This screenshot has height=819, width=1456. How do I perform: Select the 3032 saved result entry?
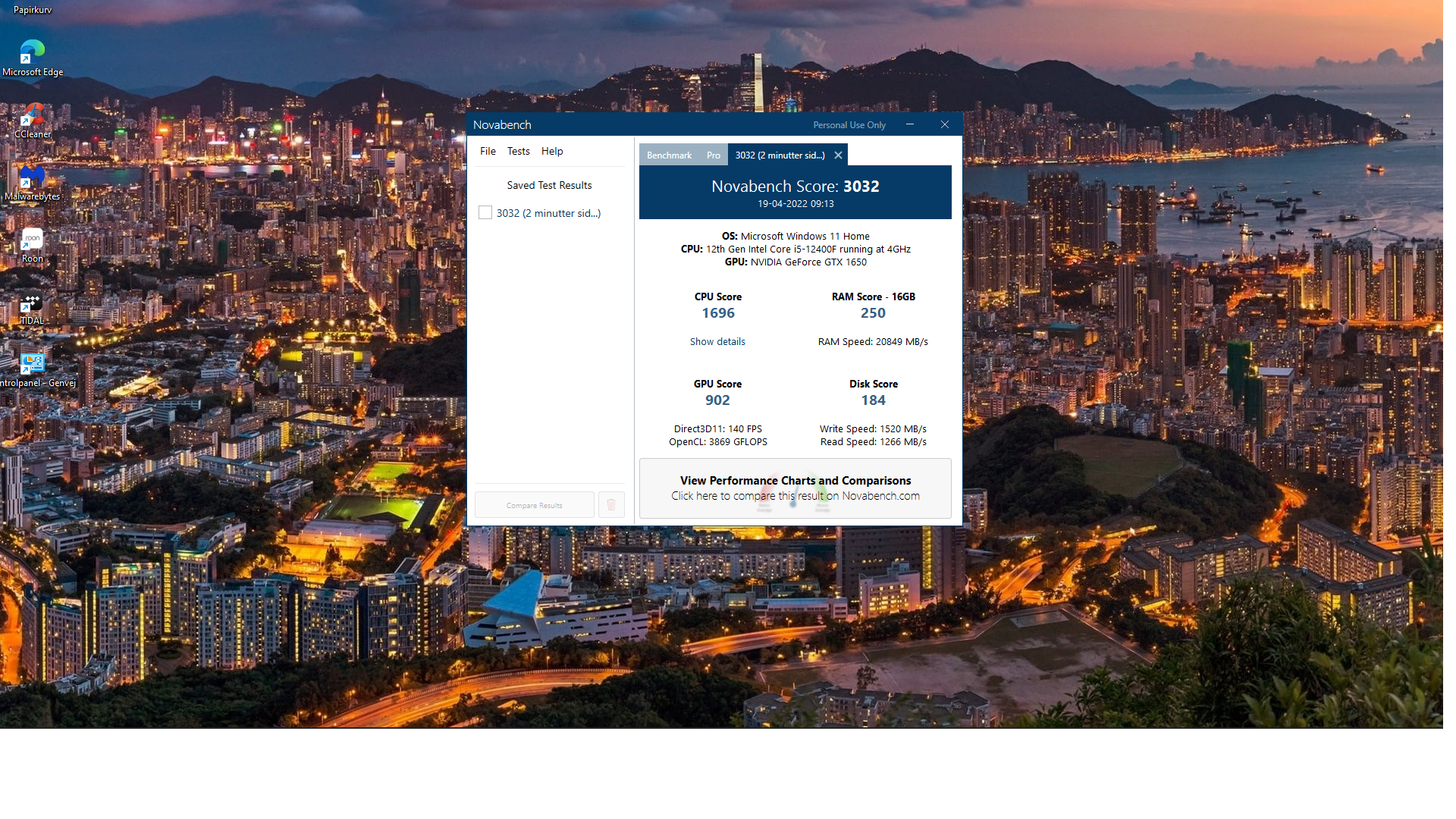point(548,214)
